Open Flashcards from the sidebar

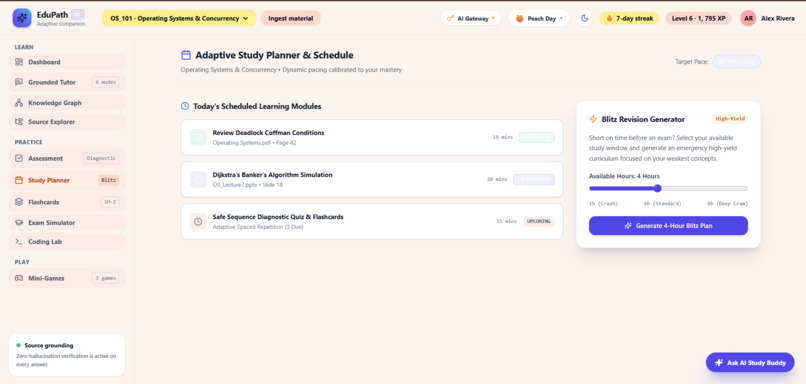[67, 203]
